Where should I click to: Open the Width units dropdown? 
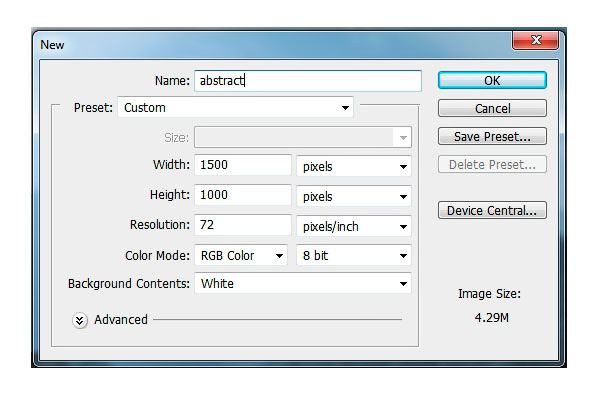tap(354, 166)
